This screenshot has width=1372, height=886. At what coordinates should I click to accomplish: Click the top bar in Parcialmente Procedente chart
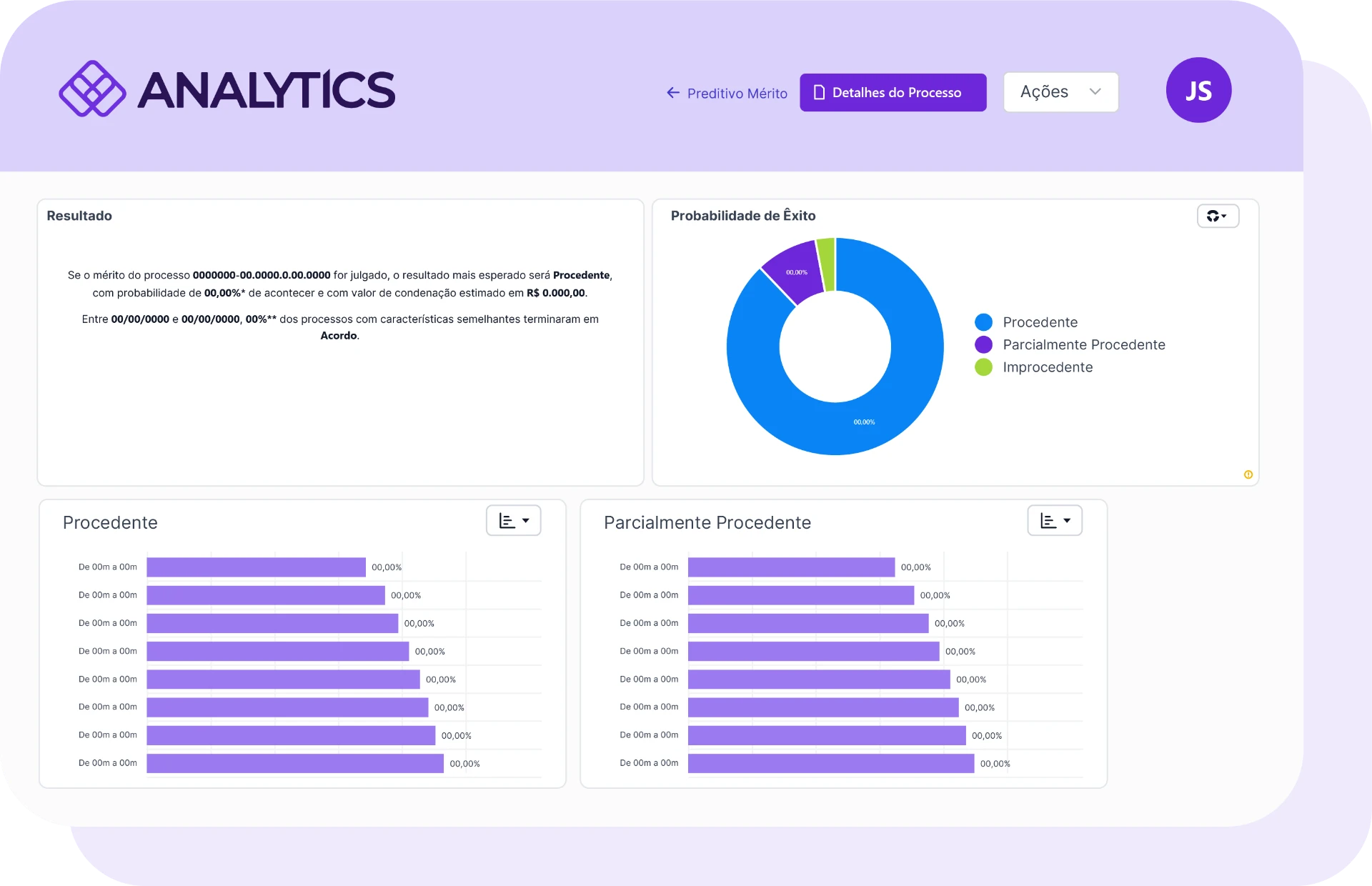point(791,567)
